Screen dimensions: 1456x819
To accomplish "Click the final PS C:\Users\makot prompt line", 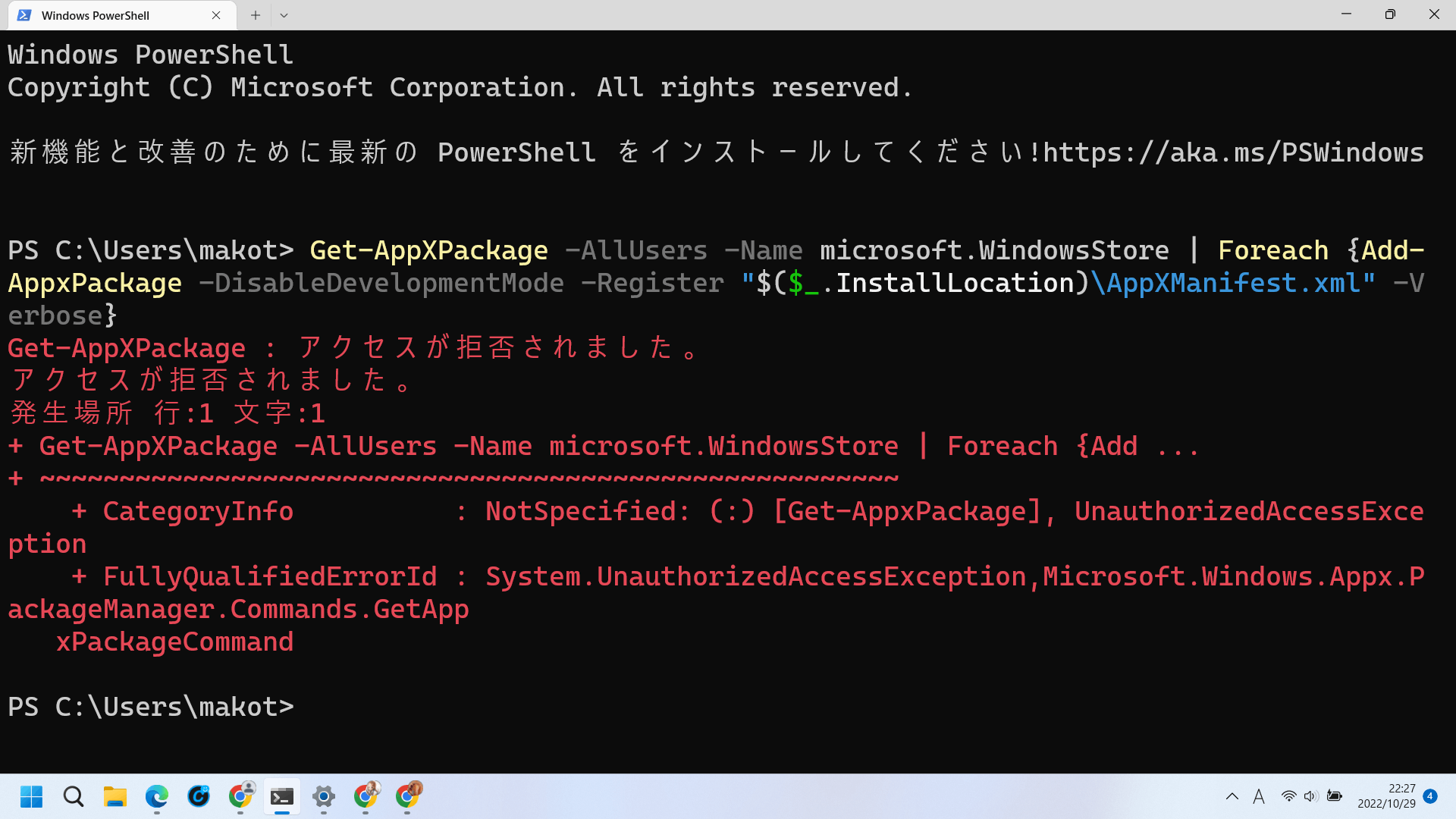I will tap(151, 707).
